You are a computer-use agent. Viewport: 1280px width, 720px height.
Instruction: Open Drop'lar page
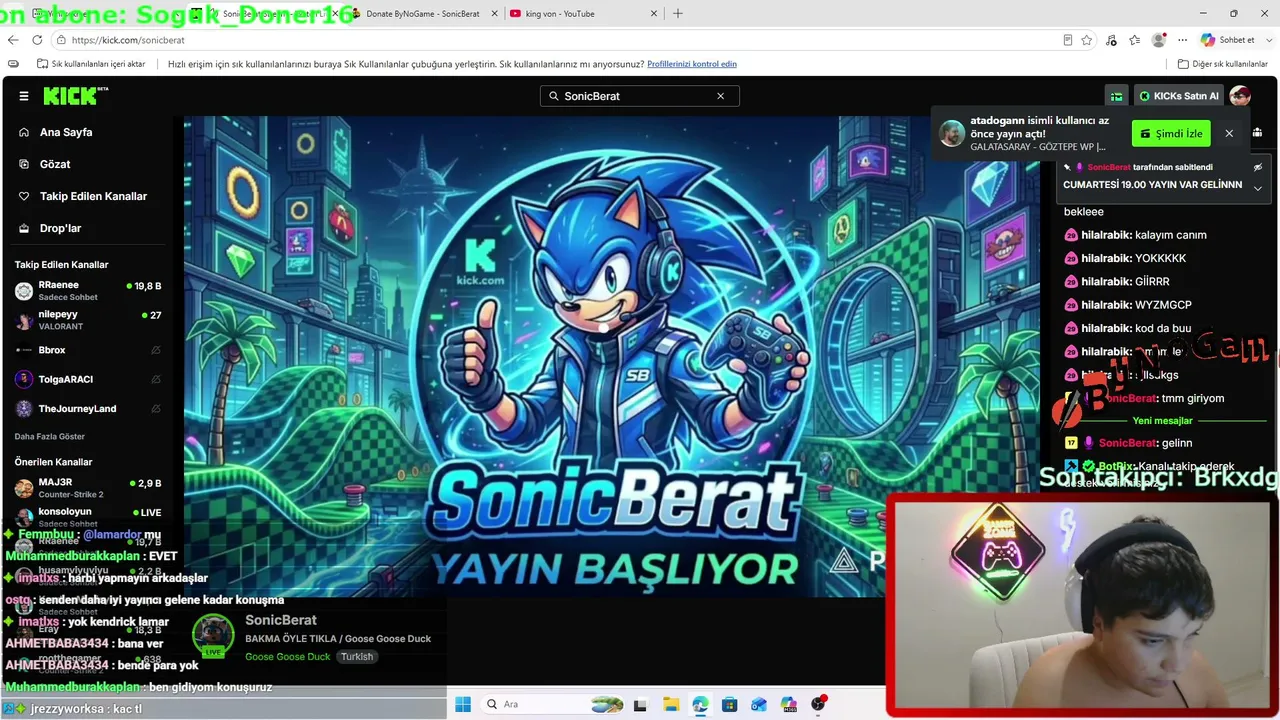tap(60, 228)
